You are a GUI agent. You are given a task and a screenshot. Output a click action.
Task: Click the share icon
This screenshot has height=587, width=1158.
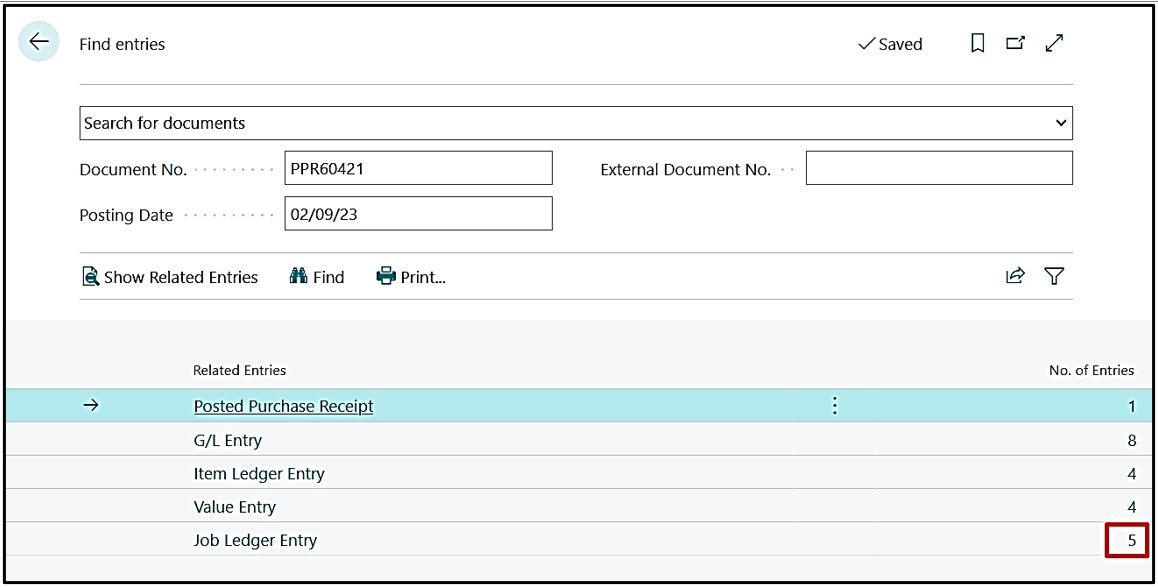point(1015,277)
